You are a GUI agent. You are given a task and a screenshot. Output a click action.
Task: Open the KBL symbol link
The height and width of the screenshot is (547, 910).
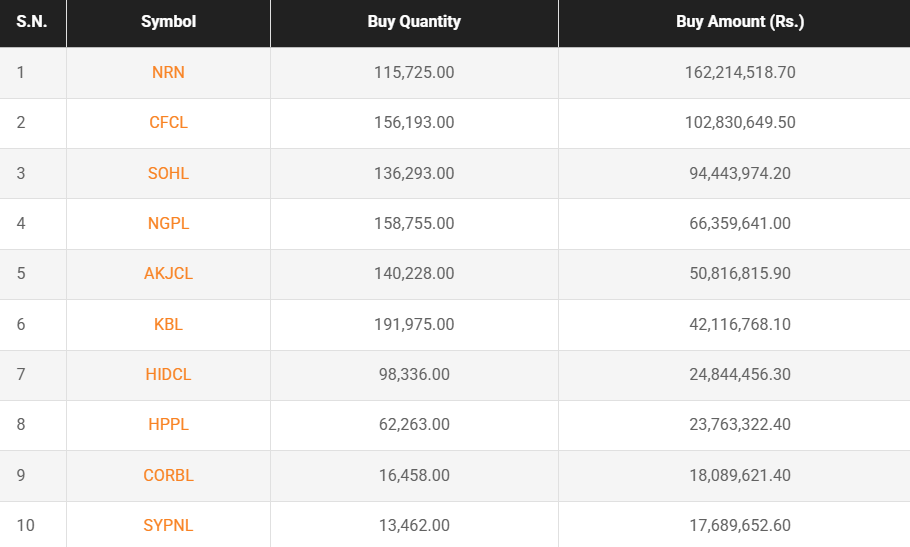(x=168, y=324)
